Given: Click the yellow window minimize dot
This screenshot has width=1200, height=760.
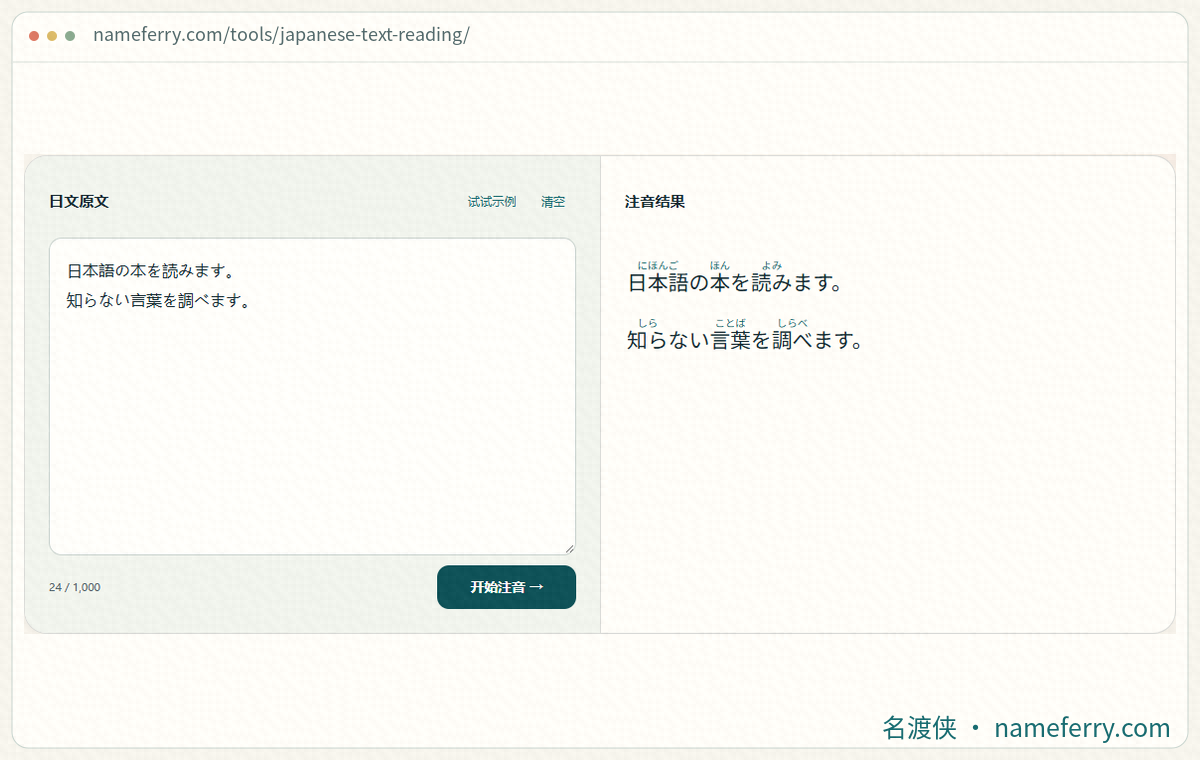Looking at the screenshot, I should (x=52, y=36).
